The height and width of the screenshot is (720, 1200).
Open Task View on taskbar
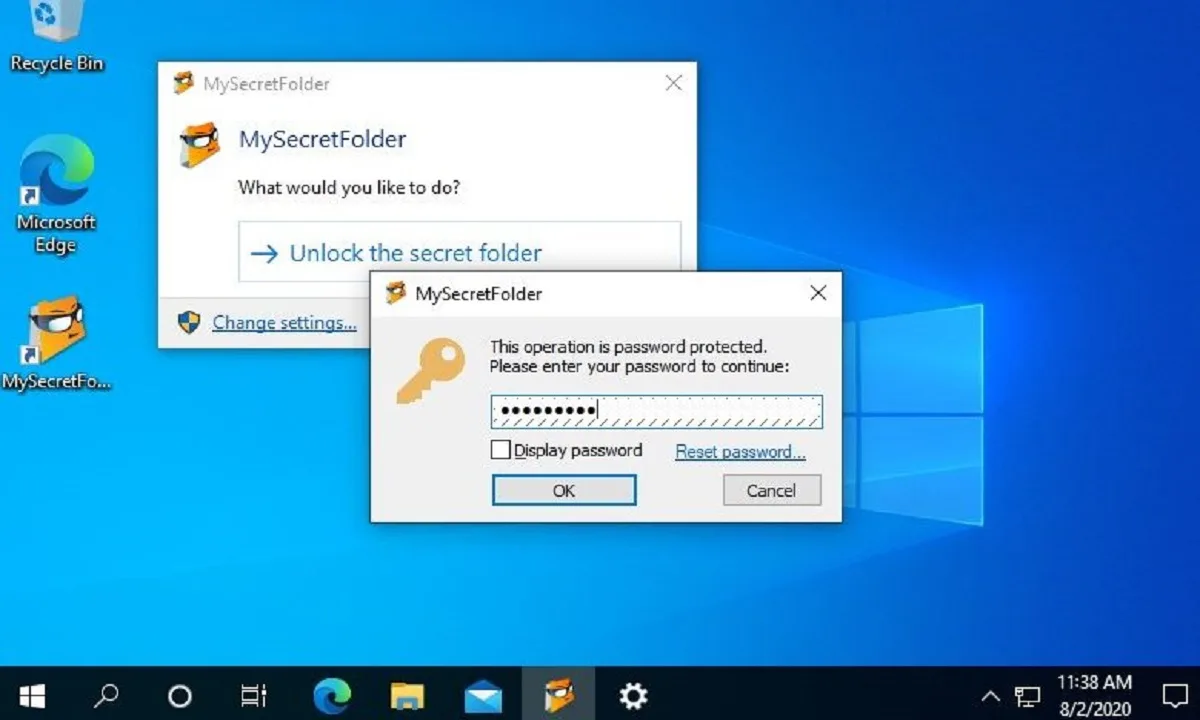point(254,695)
